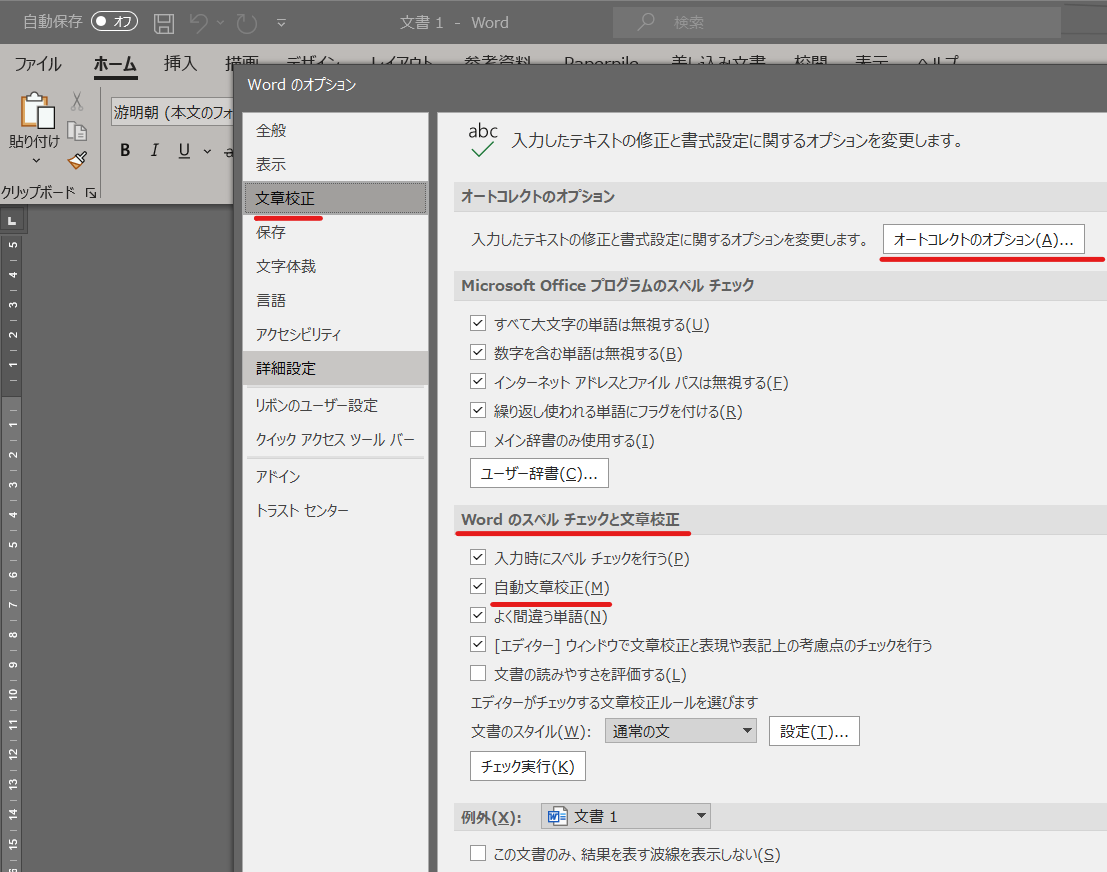Click オートコレクトのオプション button
Screen dimensions: 1107x872
click(x=983, y=239)
